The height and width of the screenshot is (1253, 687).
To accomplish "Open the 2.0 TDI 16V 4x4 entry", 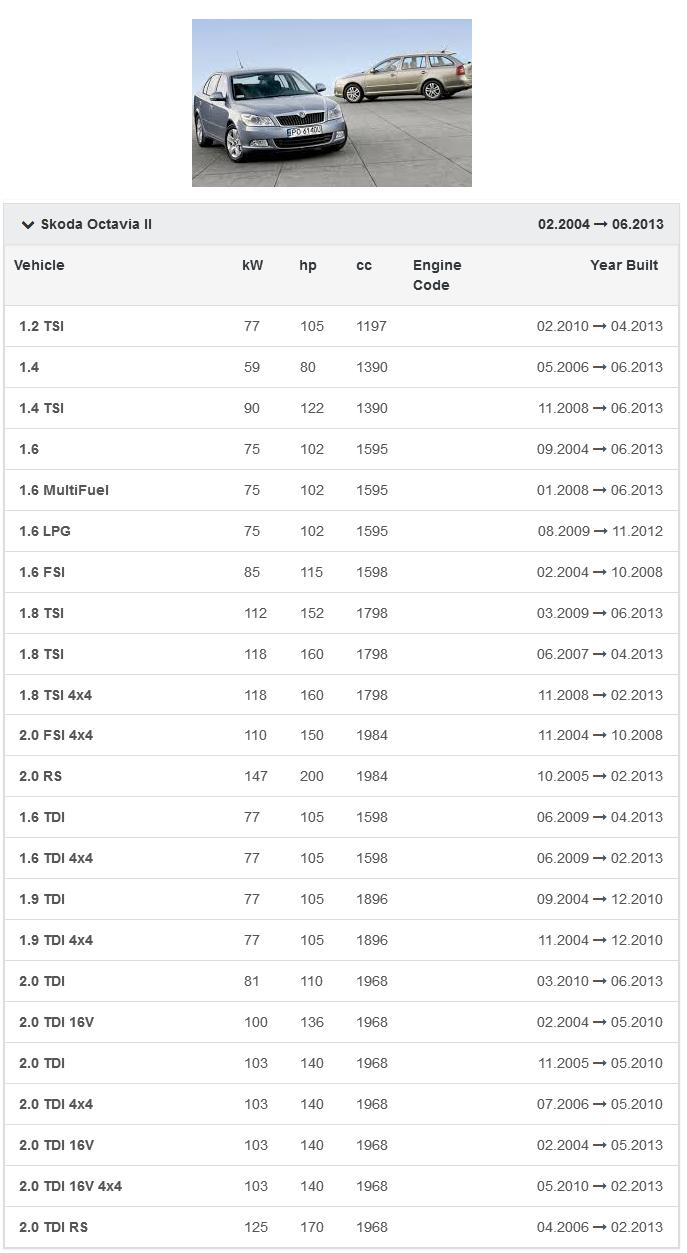I will pos(71,1186).
